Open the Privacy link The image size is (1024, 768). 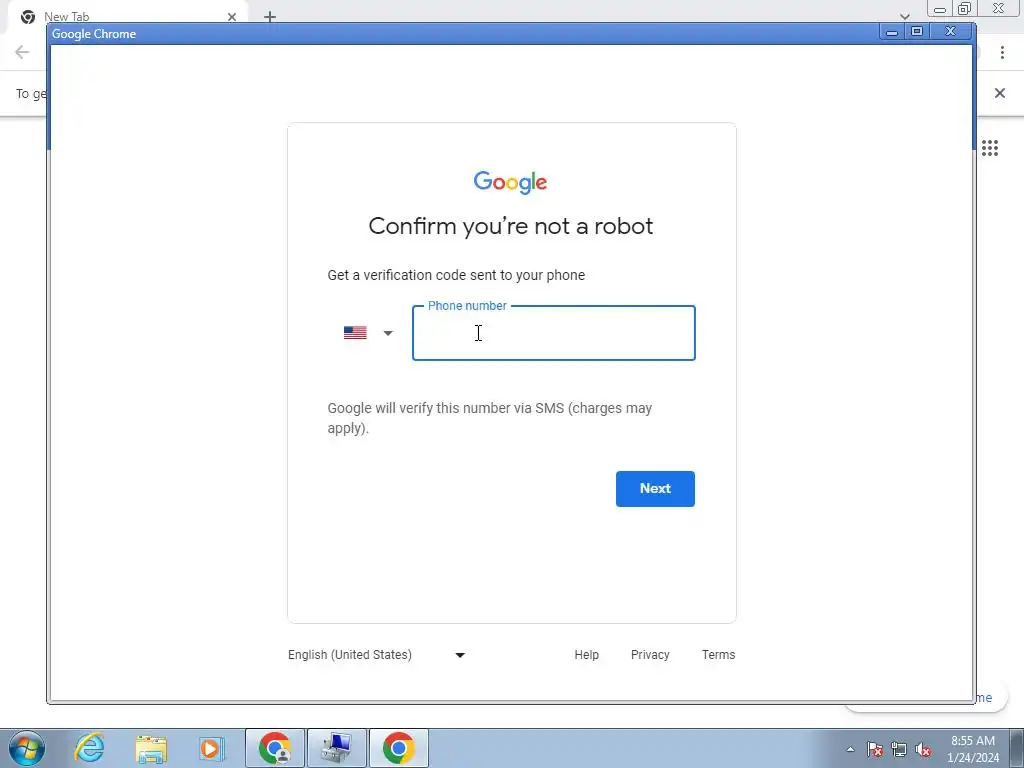click(x=650, y=654)
